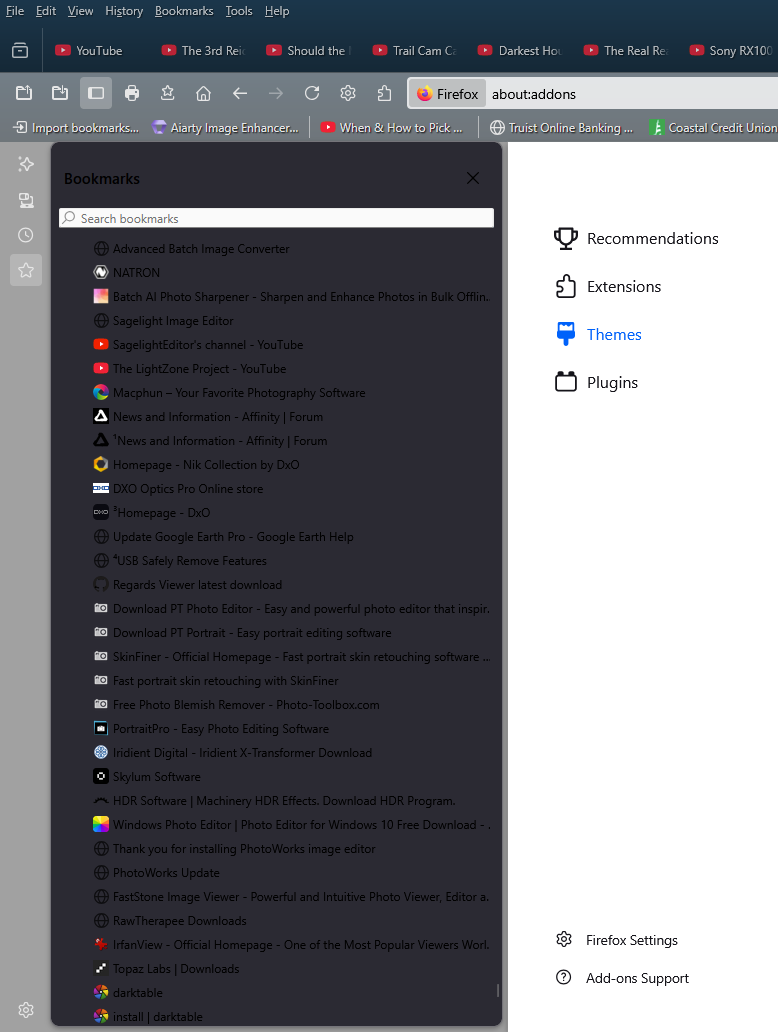Click the bookmarks panel scrollbar thumb

click(x=498, y=991)
